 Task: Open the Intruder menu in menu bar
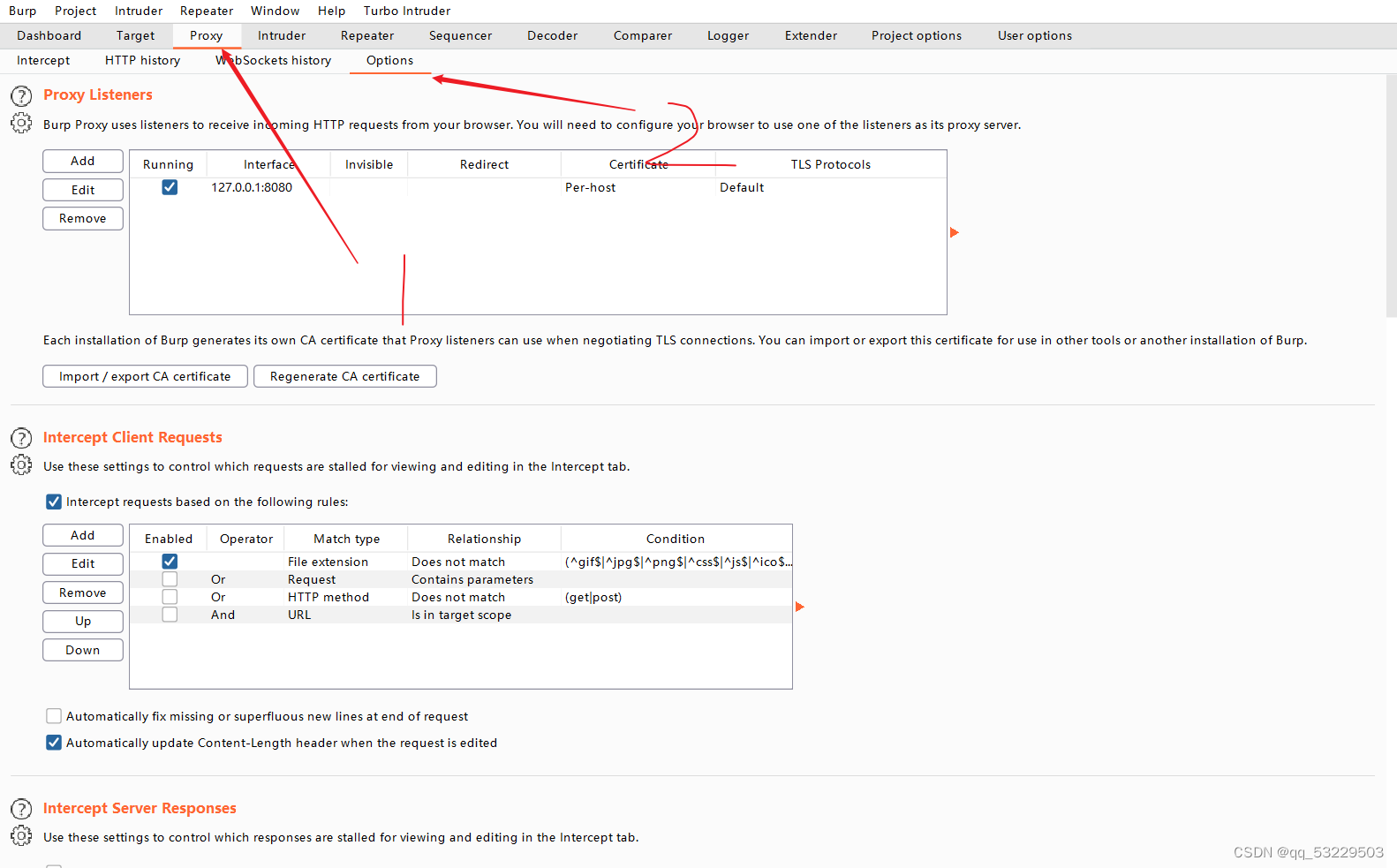[139, 11]
